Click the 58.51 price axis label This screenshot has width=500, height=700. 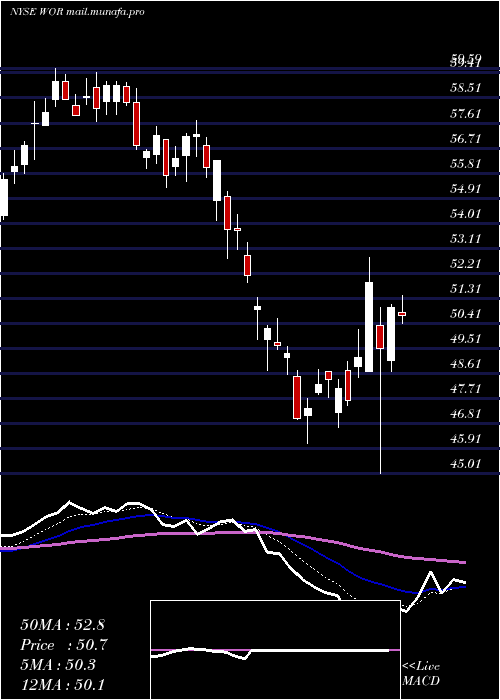[x=466, y=88]
